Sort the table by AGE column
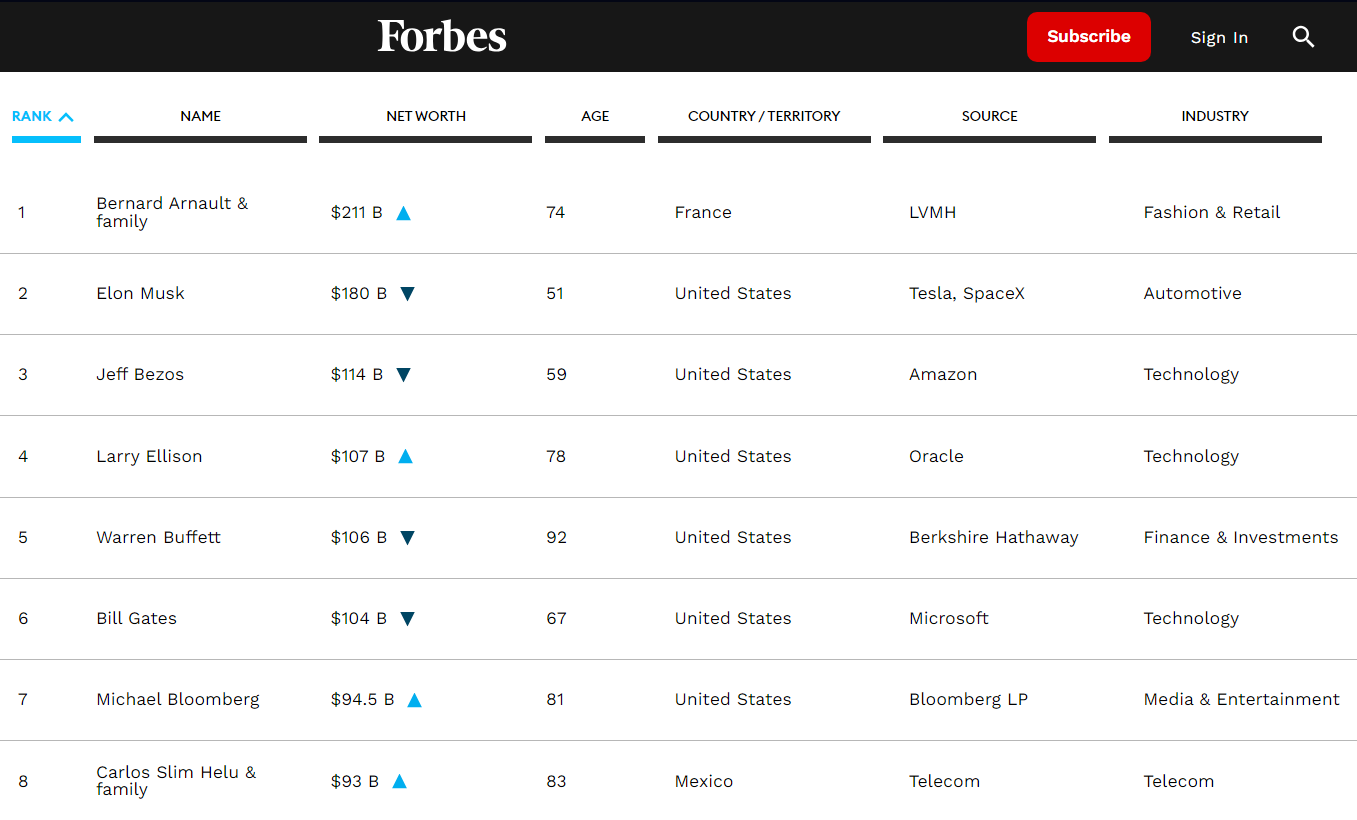This screenshot has height=820, width=1357. pyautogui.click(x=595, y=116)
